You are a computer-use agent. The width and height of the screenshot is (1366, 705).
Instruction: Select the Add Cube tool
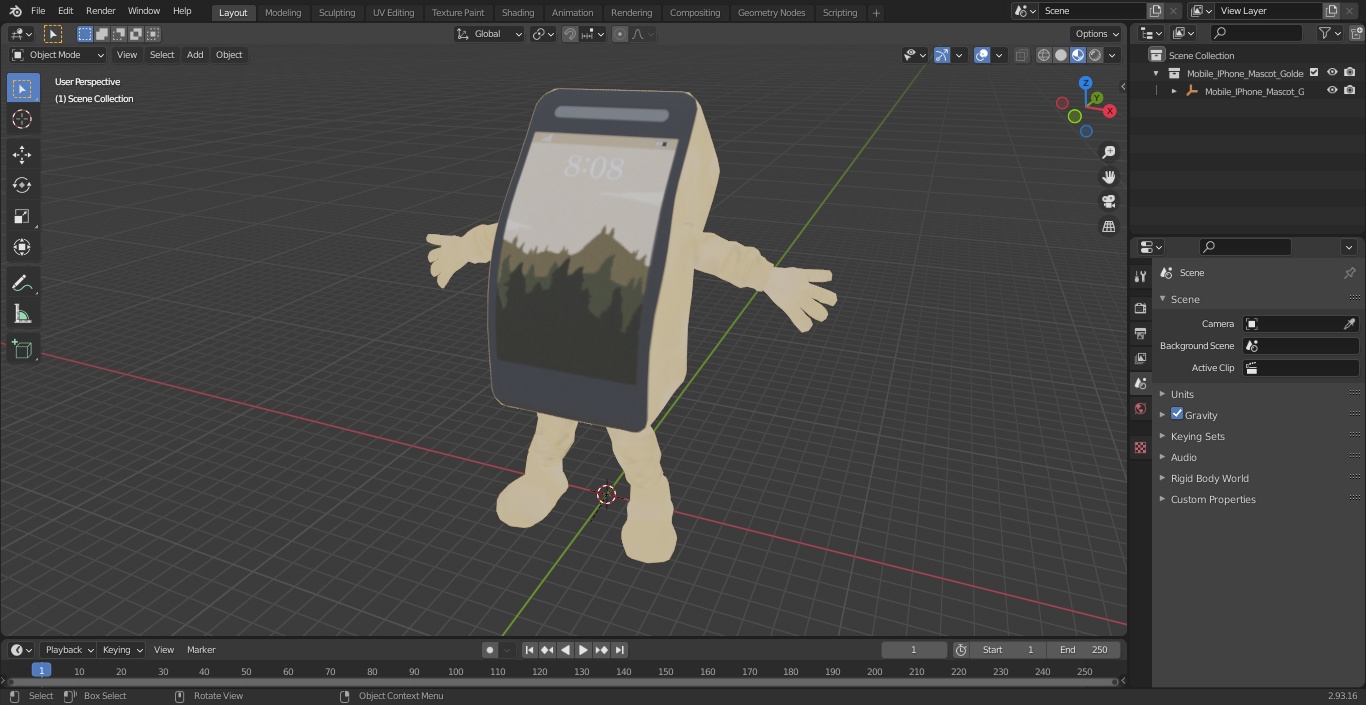[22, 349]
